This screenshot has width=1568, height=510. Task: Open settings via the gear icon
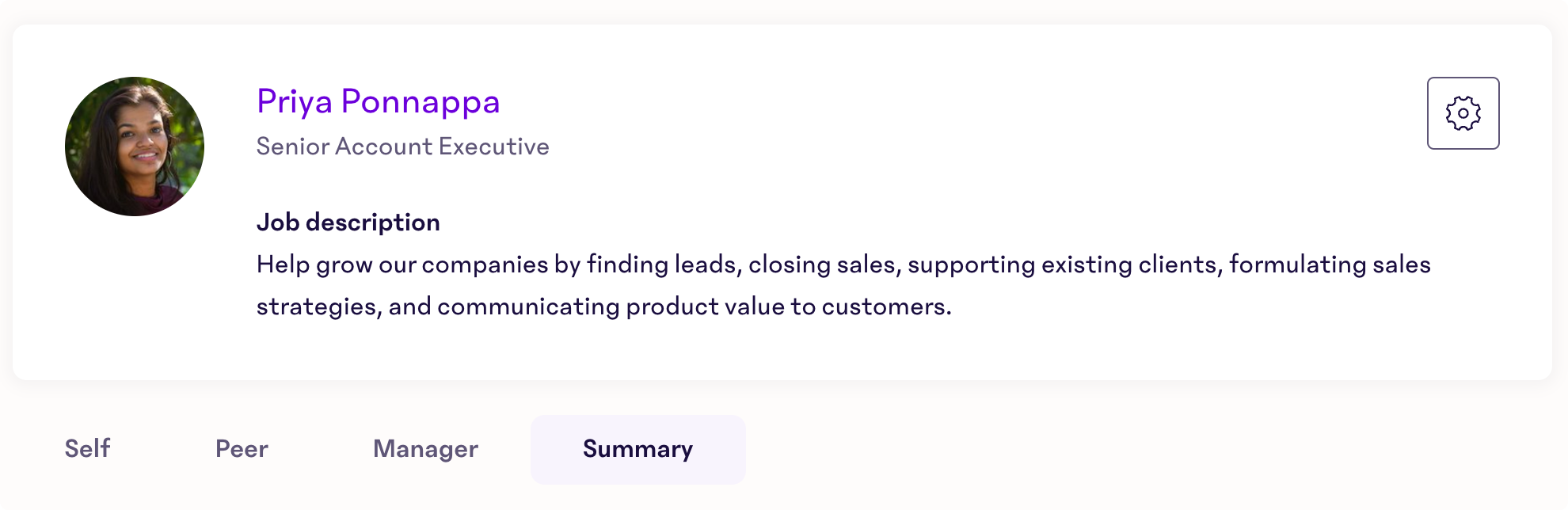point(1463,113)
